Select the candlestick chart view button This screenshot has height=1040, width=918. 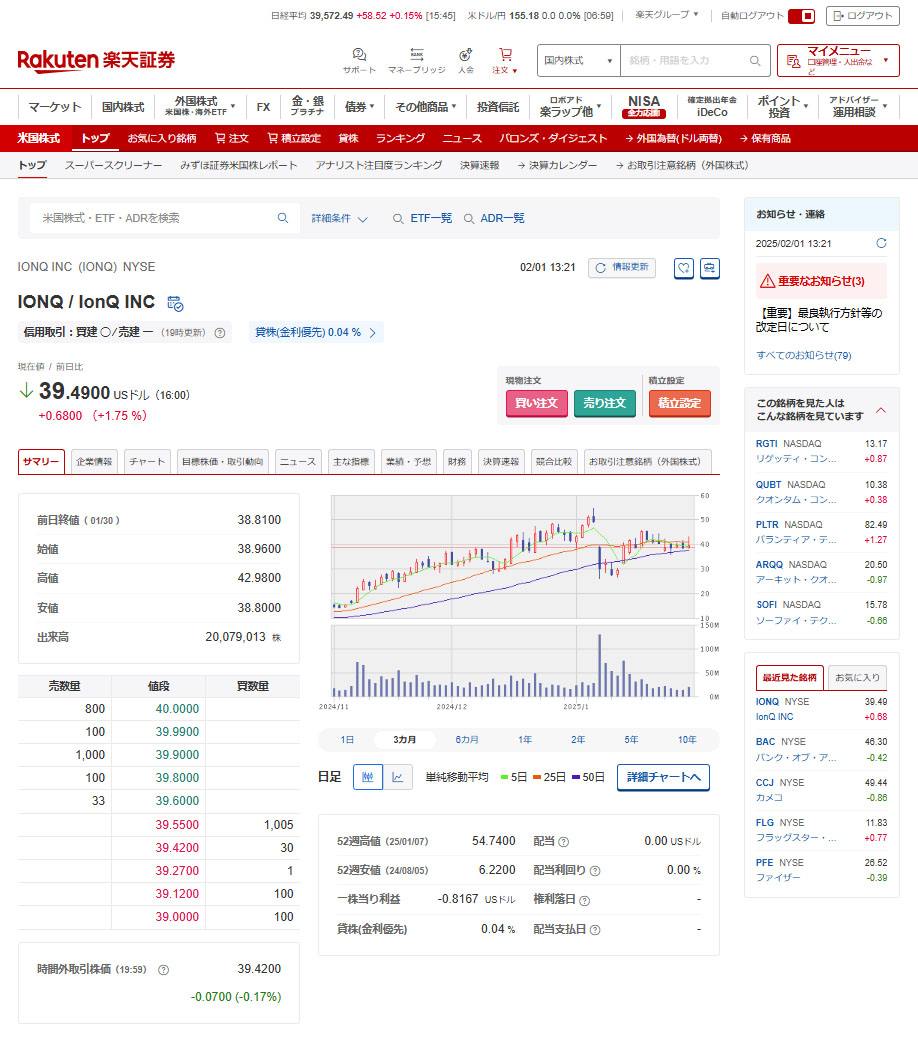click(x=367, y=777)
